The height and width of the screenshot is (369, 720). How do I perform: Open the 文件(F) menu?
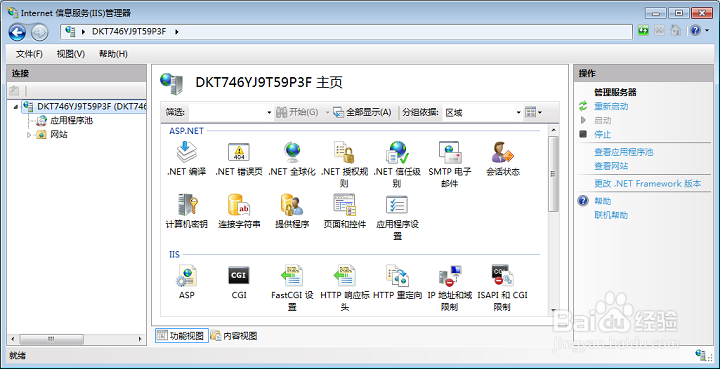click(29, 54)
